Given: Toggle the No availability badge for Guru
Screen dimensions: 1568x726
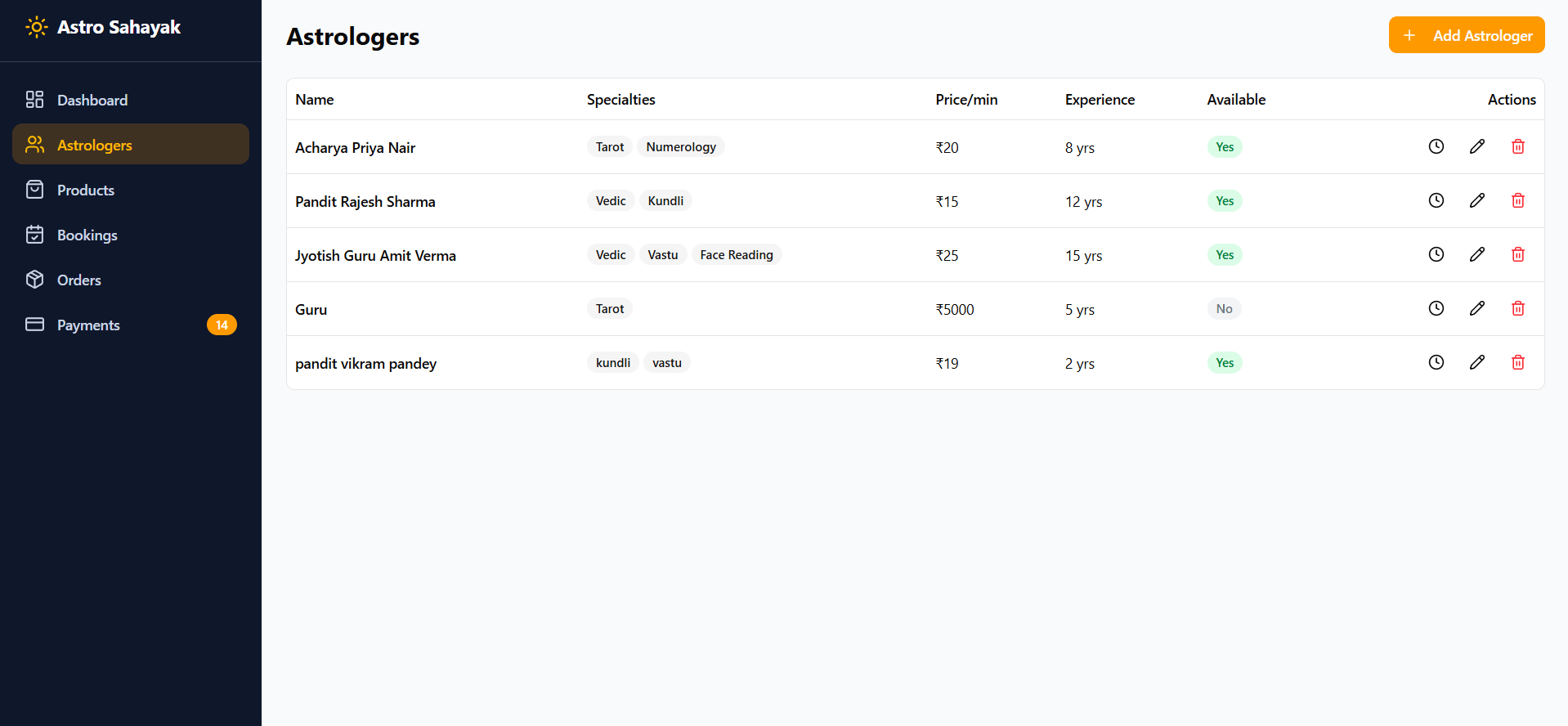Looking at the screenshot, I should pos(1224,309).
